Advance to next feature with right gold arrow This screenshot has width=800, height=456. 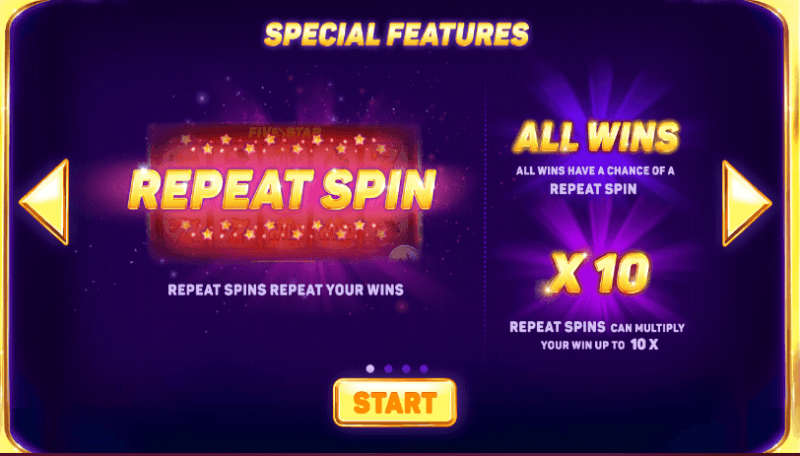pos(746,203)
